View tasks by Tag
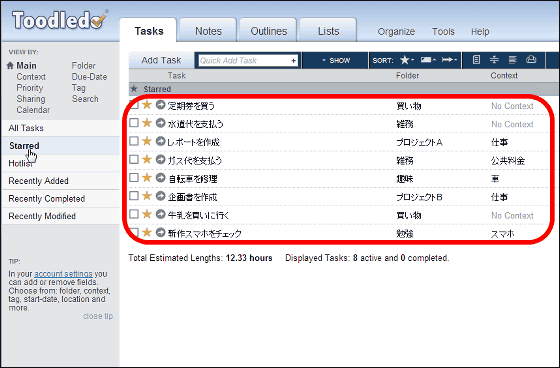Screen dimensions: 560x368 [x=79, y=88]
